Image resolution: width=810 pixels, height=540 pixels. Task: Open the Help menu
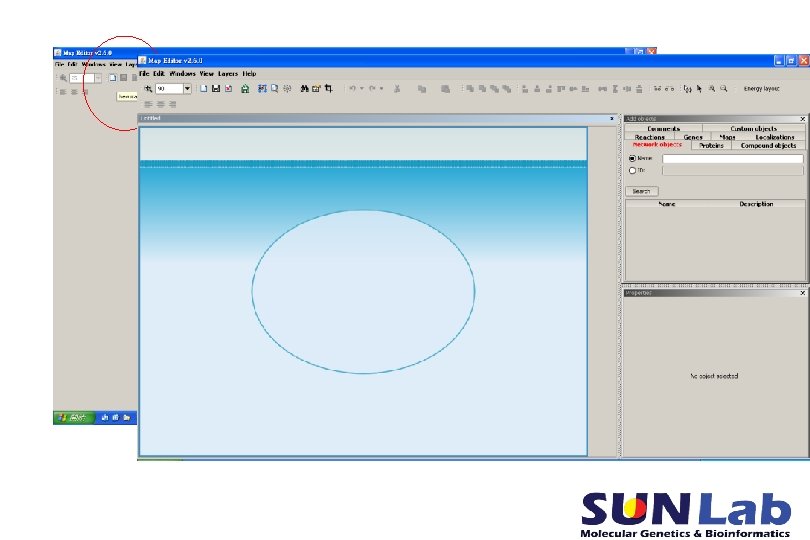pos(249,74)
